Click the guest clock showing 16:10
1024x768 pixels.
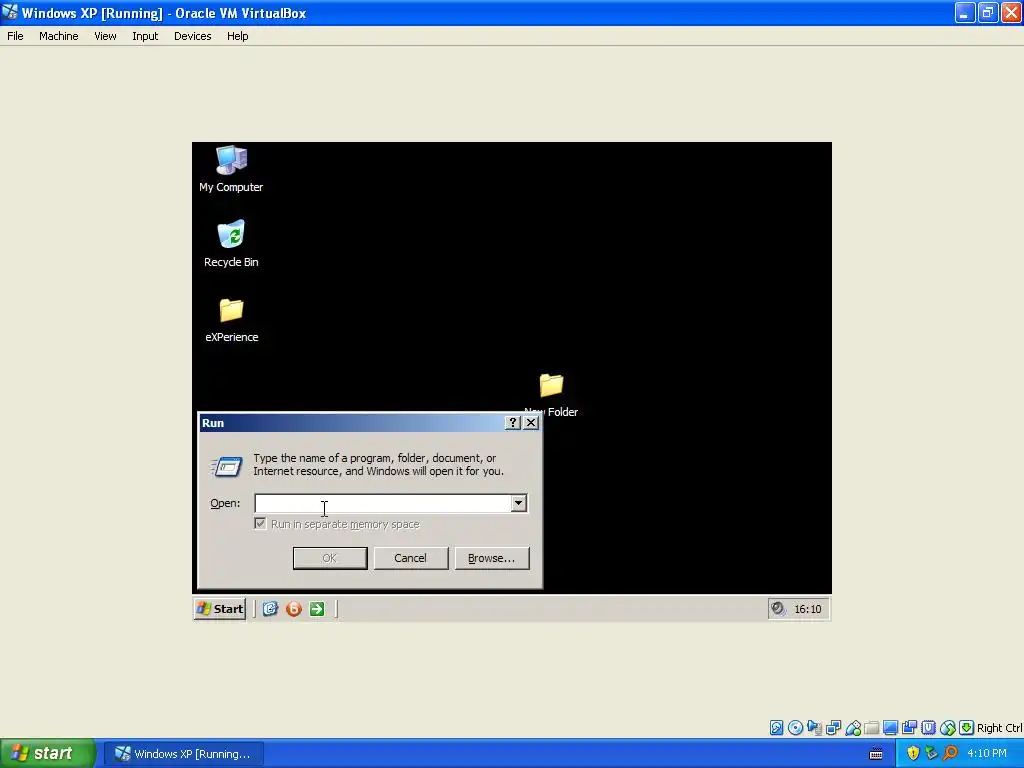tap(808, 609)
